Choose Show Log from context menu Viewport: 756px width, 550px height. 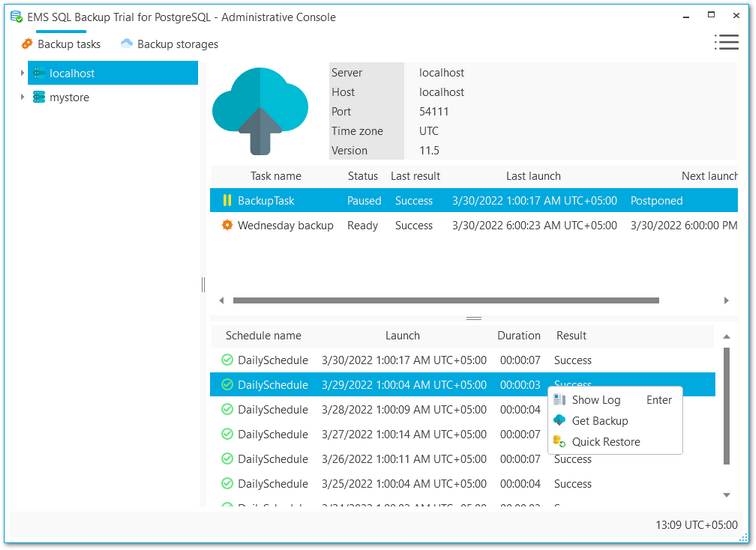615,400
